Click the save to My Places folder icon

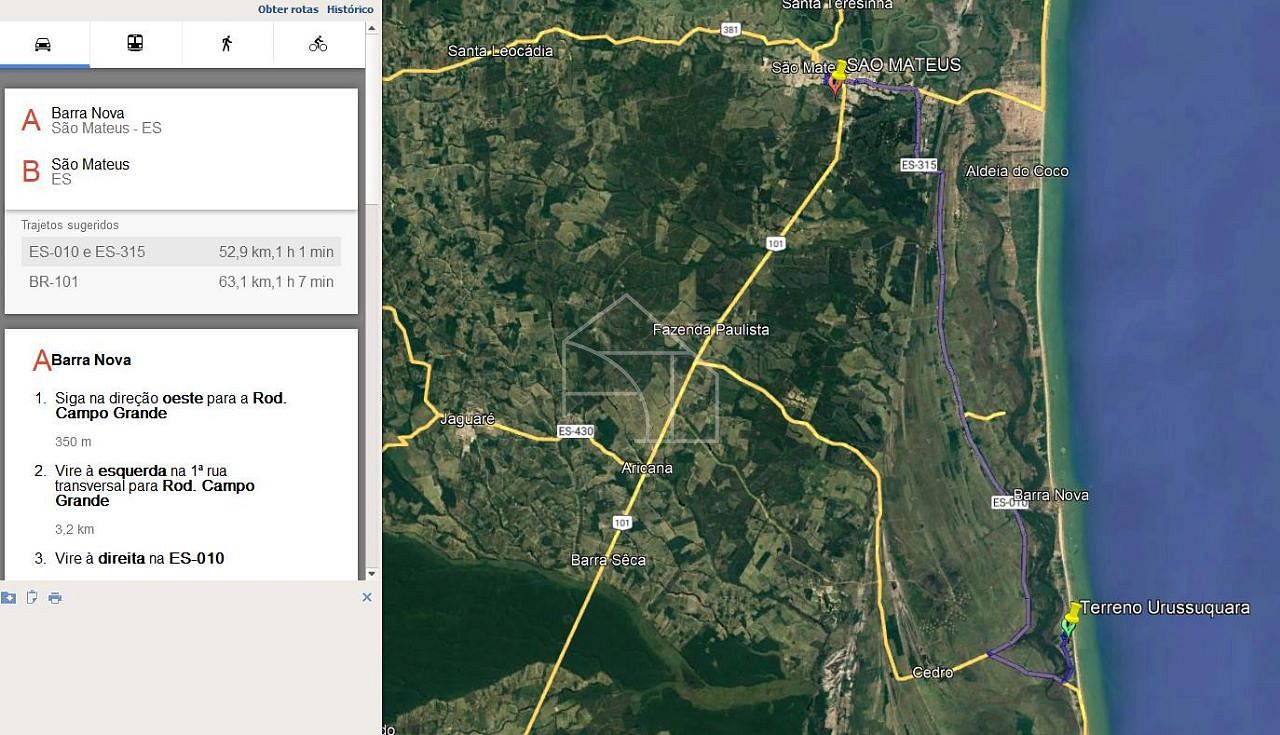click(9, 598)
